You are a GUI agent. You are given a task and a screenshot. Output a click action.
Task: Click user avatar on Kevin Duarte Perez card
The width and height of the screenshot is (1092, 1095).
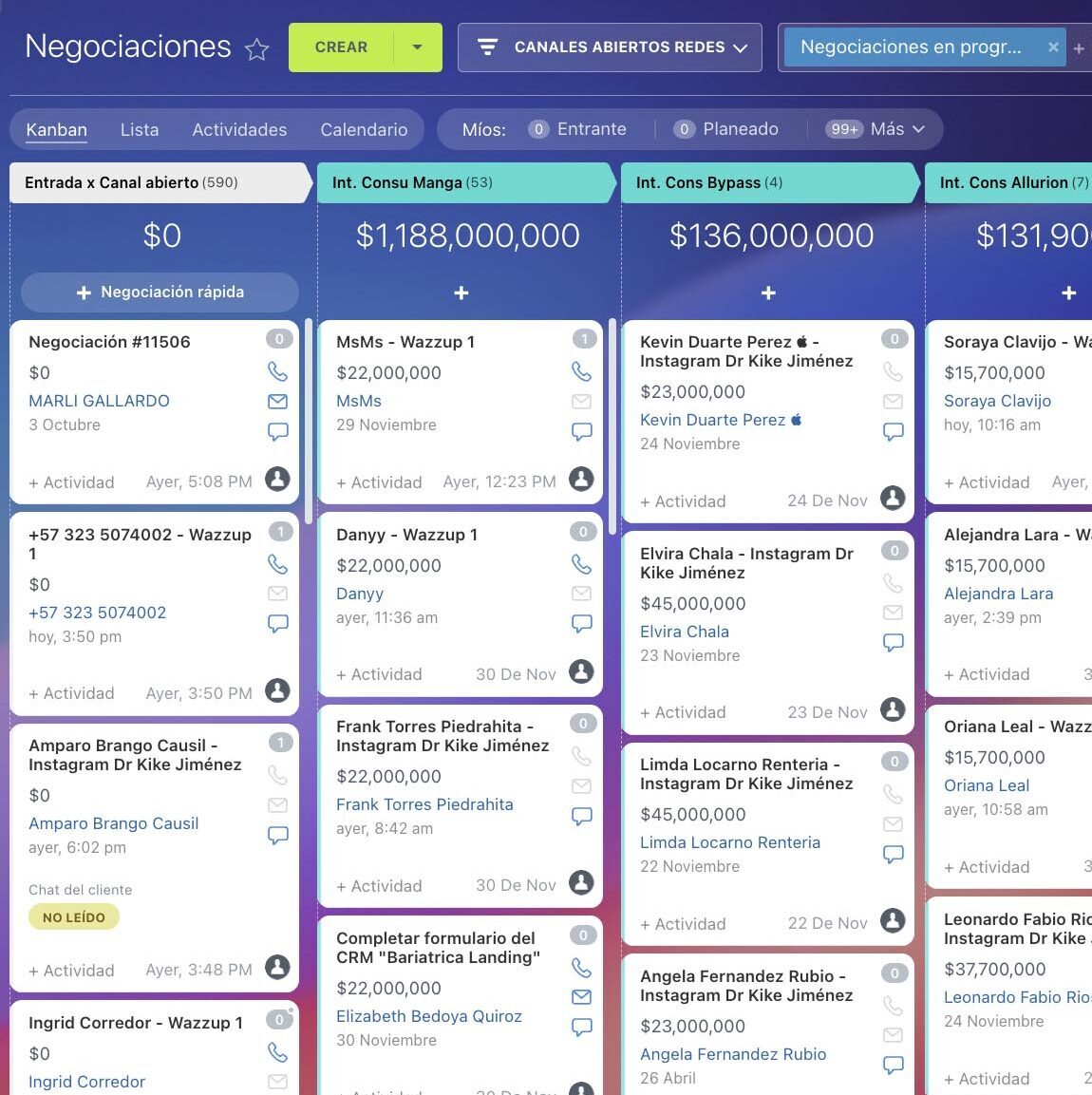click(x=893, y=498)
